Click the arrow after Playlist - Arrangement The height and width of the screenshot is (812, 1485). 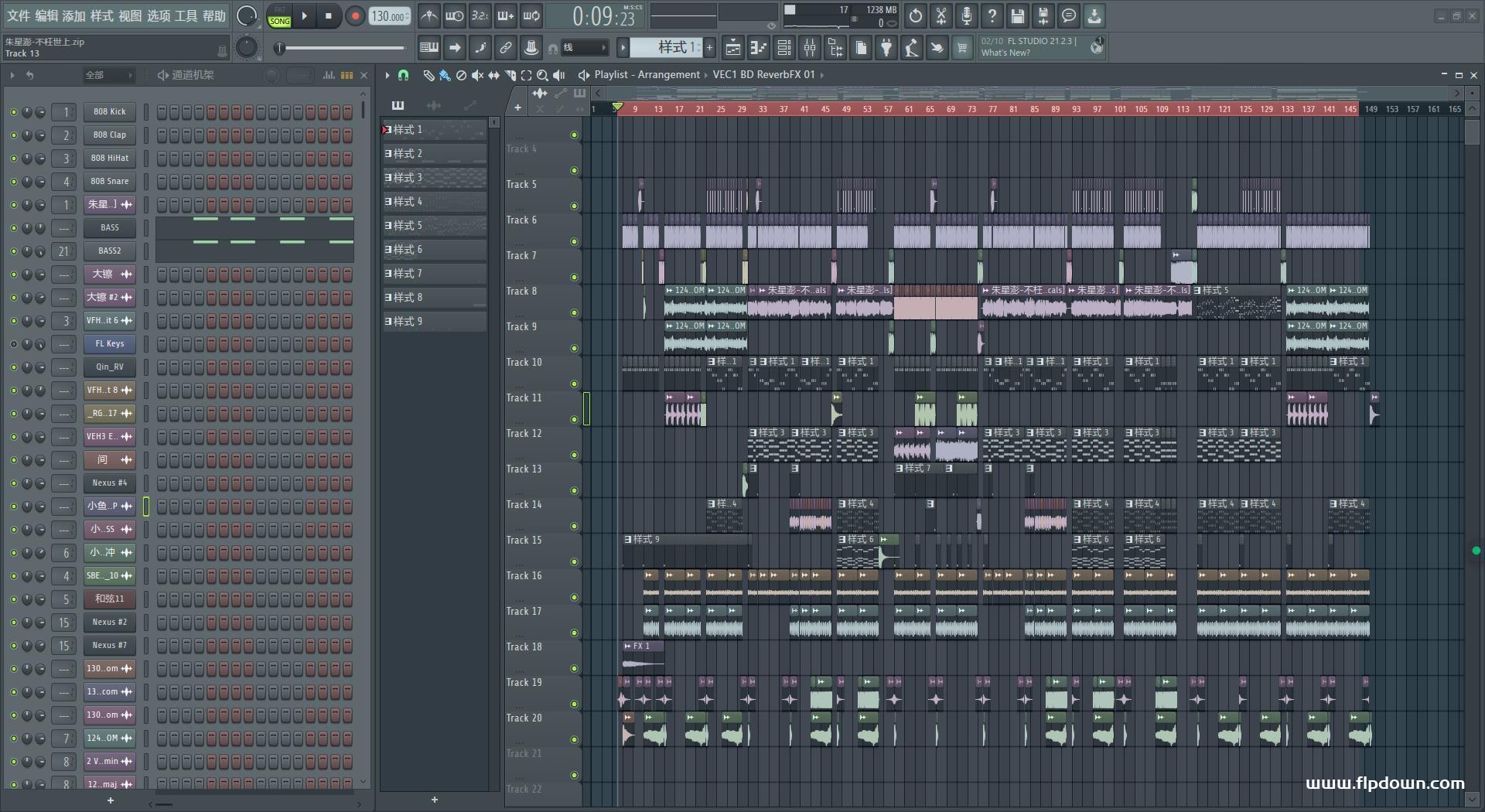click(706, 75)
